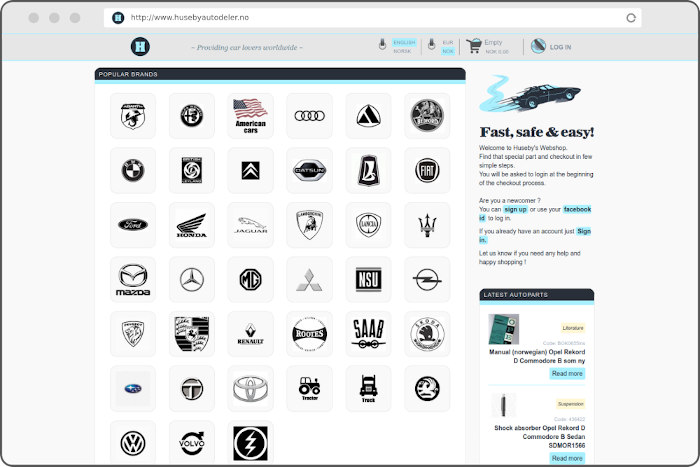Follow the "sign up" link

(515, 209)
